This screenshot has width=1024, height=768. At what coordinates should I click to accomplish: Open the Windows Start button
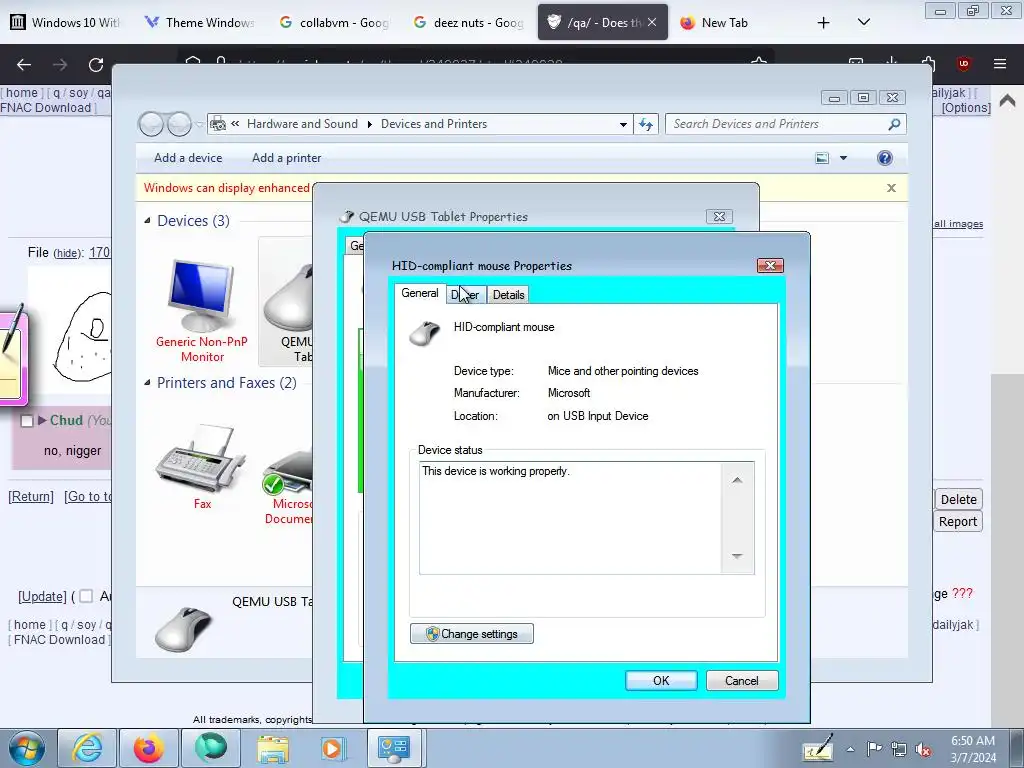point(26,748)
